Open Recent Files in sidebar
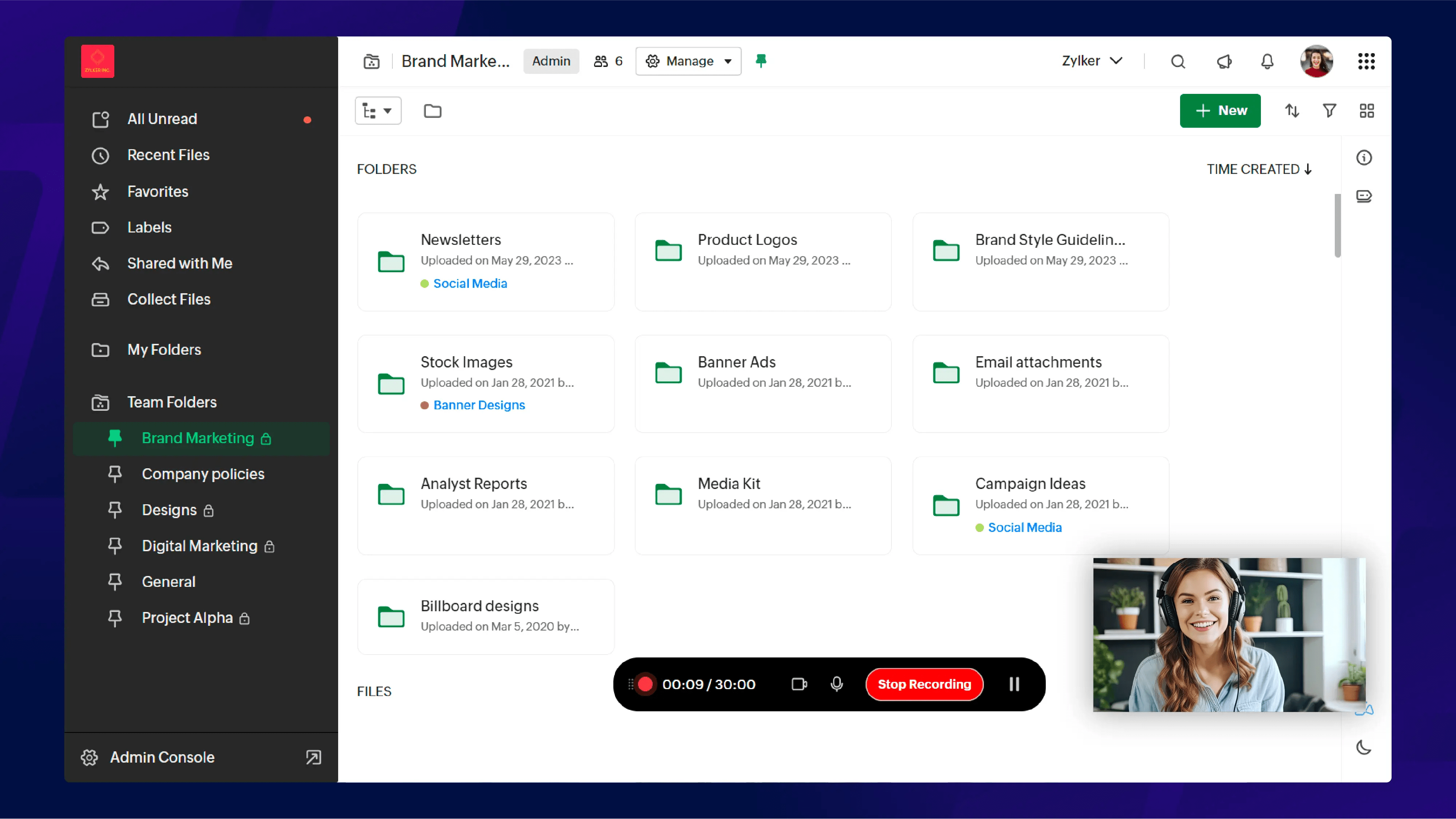This screenshot has height=819, width=1456. click(x=169, y=155)
